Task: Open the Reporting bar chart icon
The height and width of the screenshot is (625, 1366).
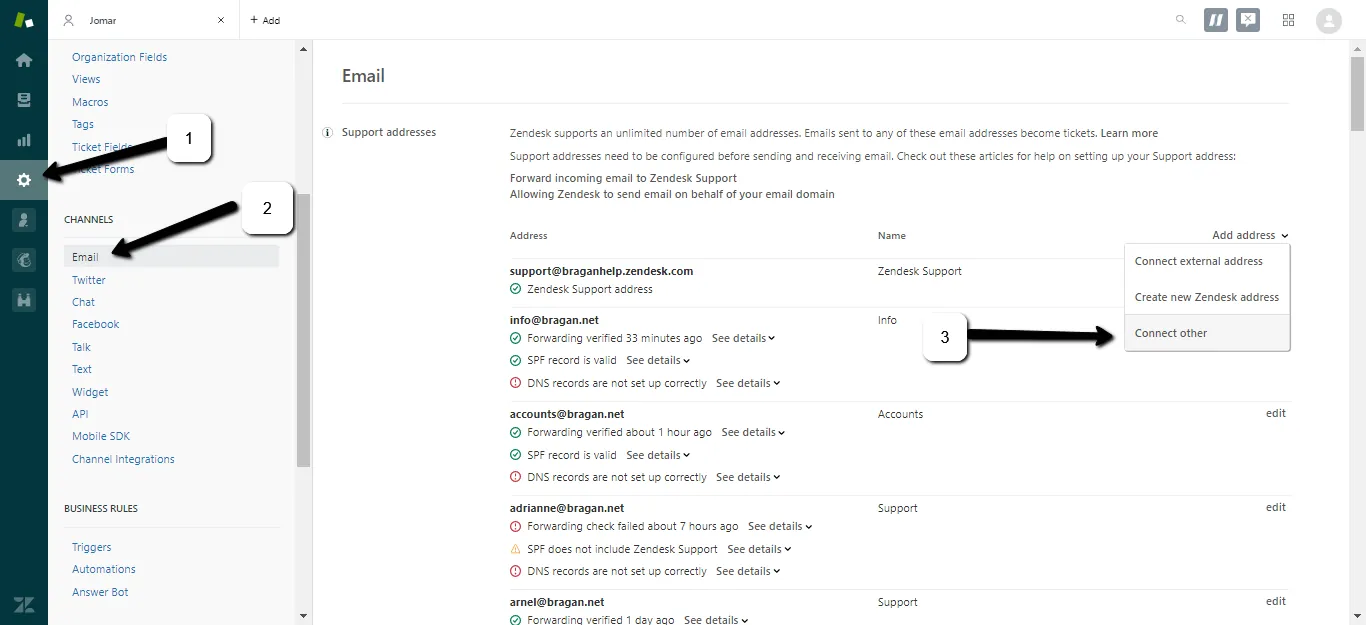Action: tap(24, 140)
